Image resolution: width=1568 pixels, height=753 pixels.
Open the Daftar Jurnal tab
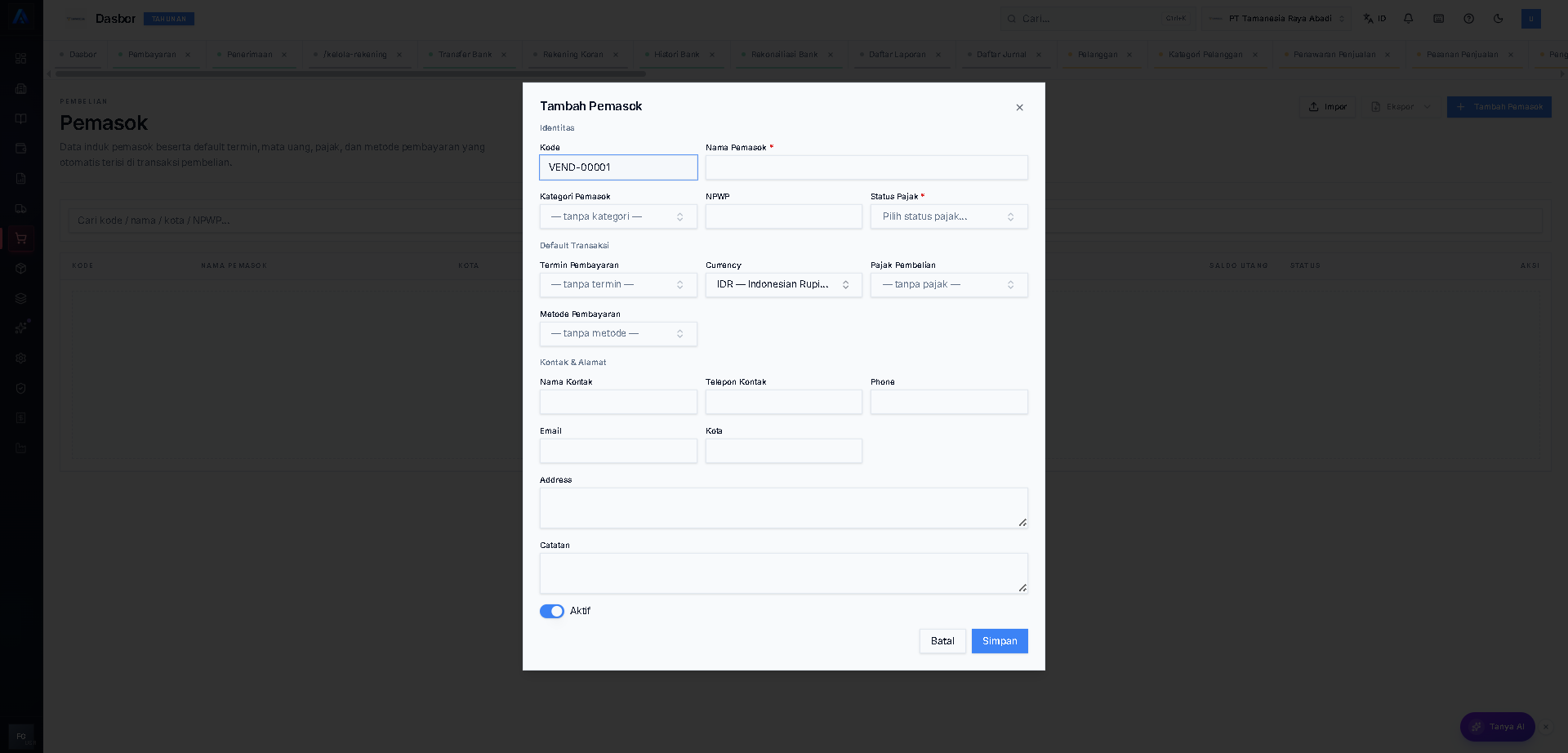[x=1001, y=55]
